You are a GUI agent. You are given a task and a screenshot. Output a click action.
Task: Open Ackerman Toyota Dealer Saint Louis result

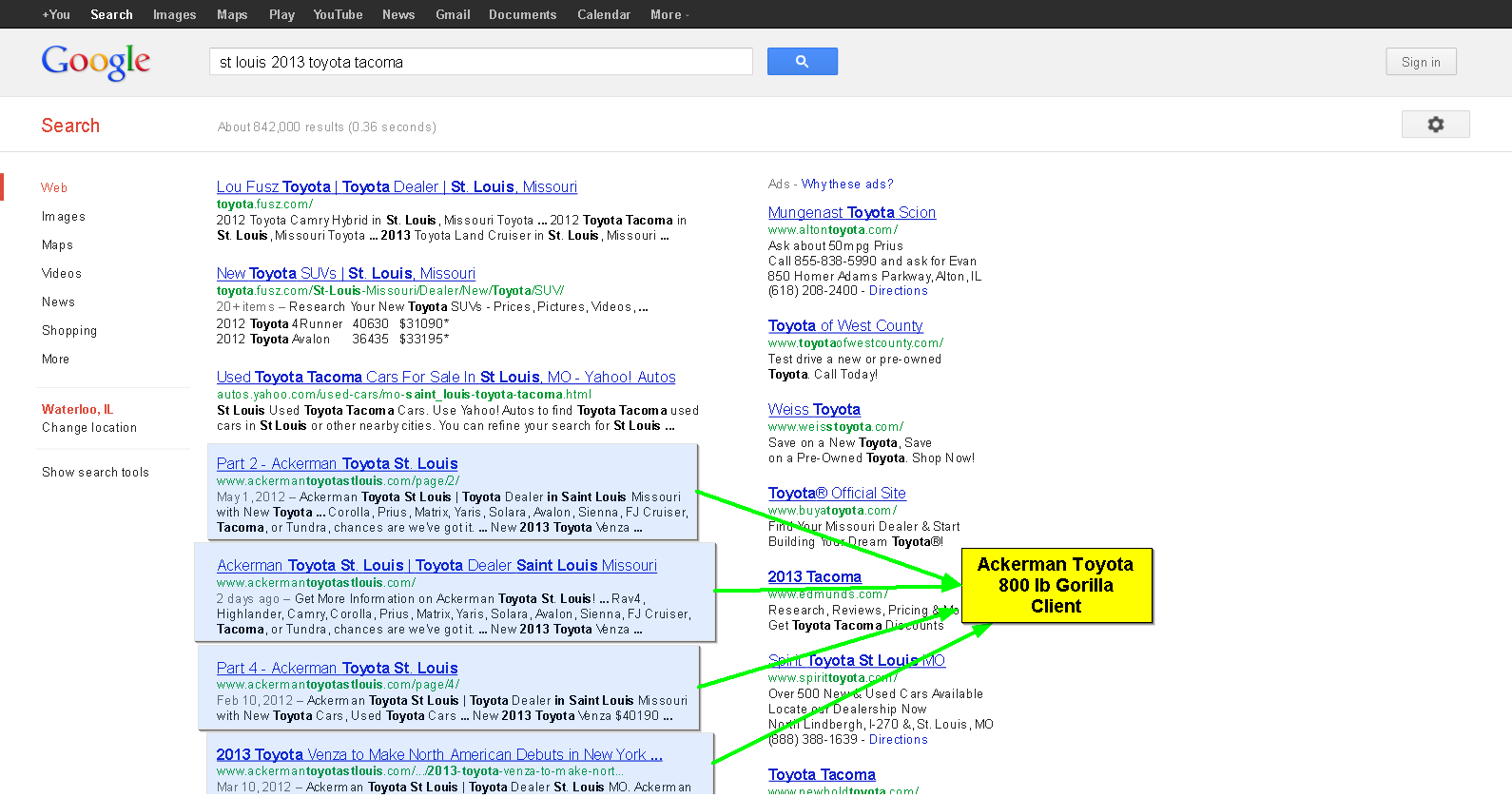click(x=436, y=565)
